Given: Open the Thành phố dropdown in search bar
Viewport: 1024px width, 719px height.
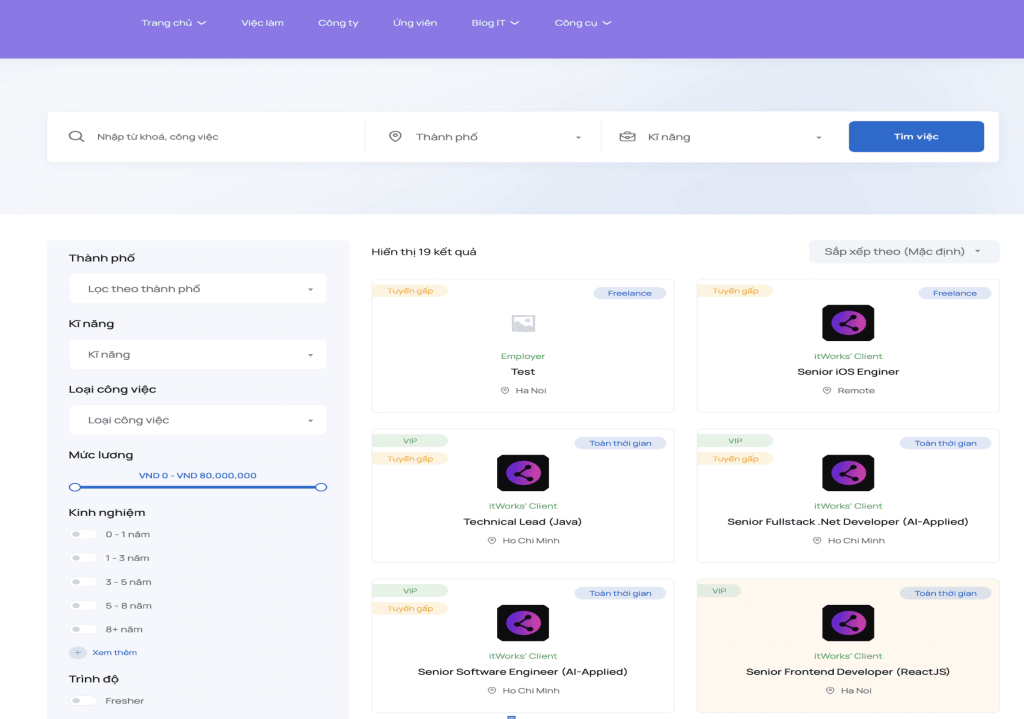Looking at the screenshot, I should click(484, 137).
